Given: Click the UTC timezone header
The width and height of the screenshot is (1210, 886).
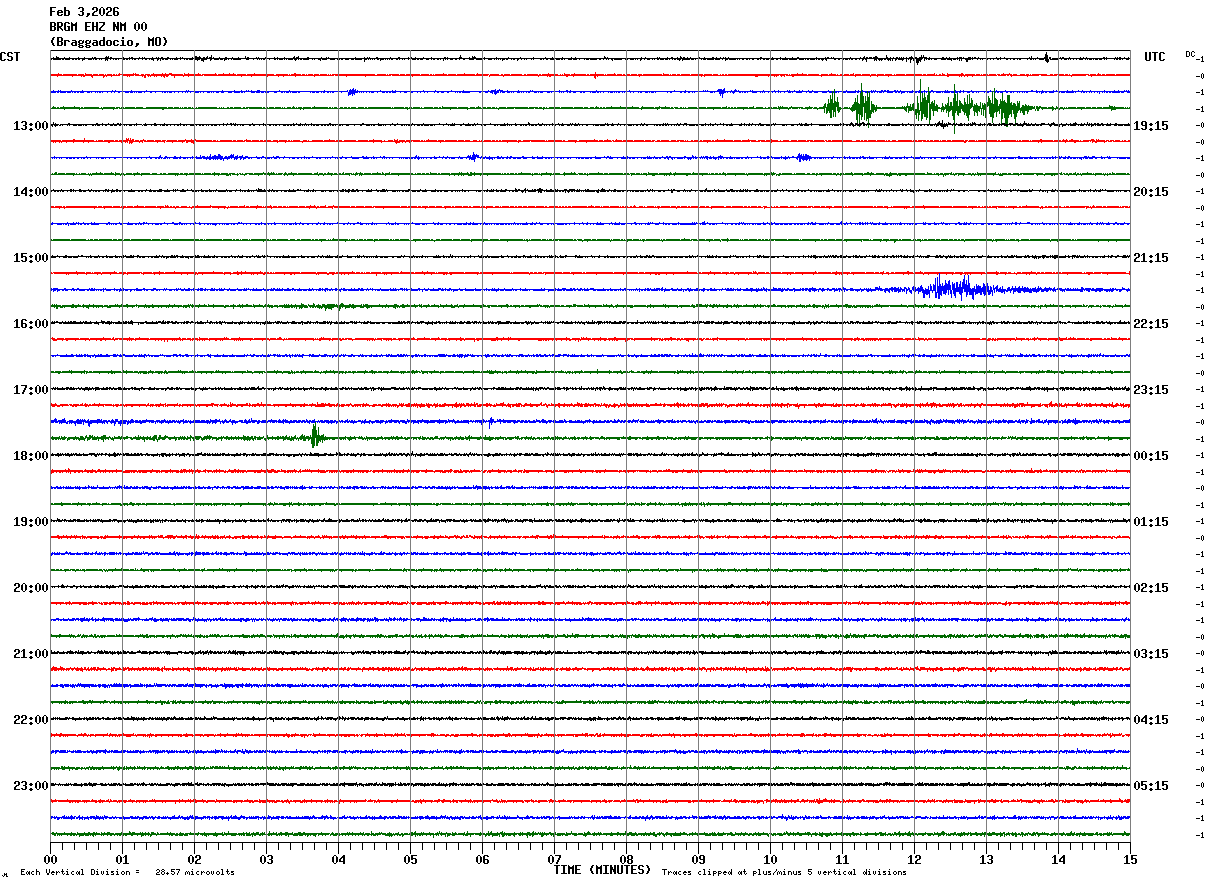Looking at the screenshot, I should pyautogui.click(x=1154, y=57).
